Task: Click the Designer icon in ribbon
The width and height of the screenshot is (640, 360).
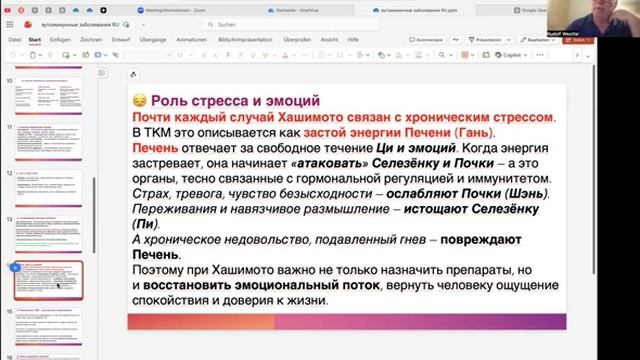Action: coord(485,55)
